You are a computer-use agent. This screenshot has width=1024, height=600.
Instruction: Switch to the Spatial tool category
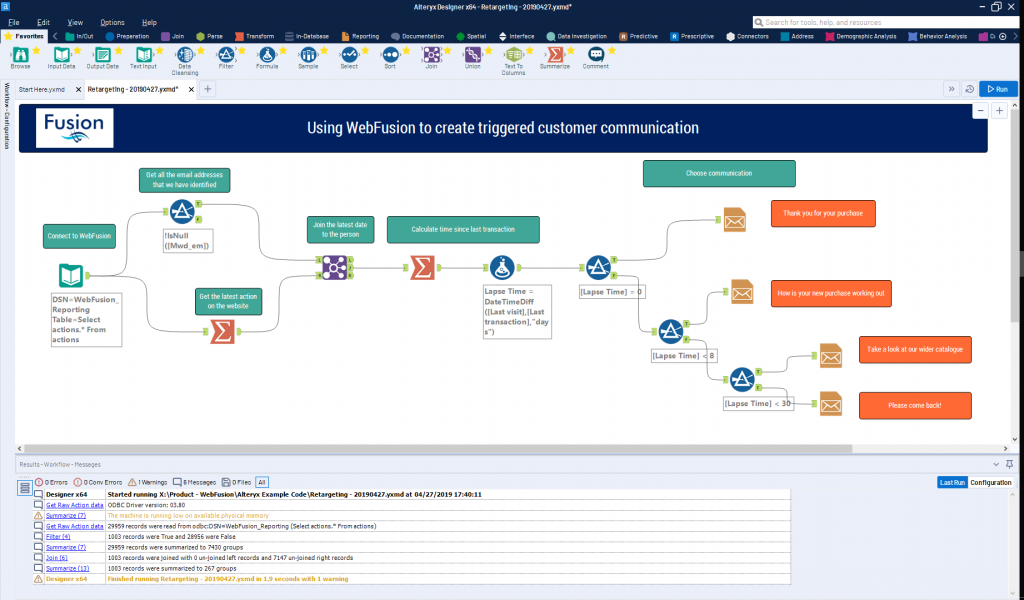(x=471, y=37)
